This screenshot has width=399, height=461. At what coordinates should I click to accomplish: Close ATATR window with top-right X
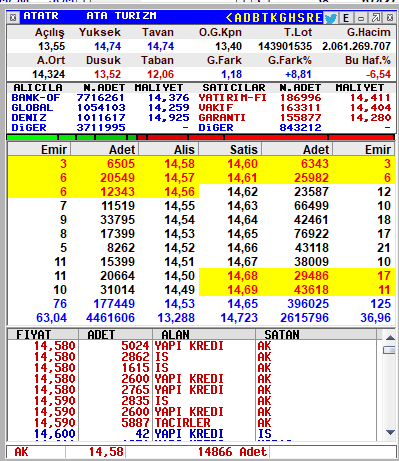390,18
